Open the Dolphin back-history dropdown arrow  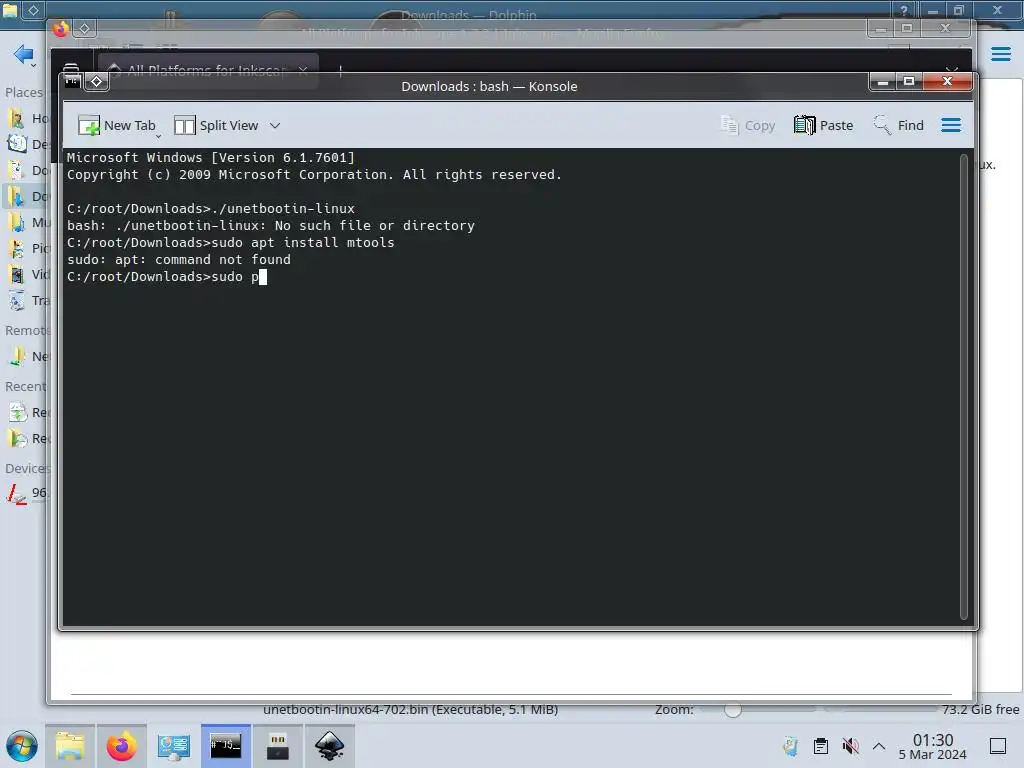tap(34, 65)
